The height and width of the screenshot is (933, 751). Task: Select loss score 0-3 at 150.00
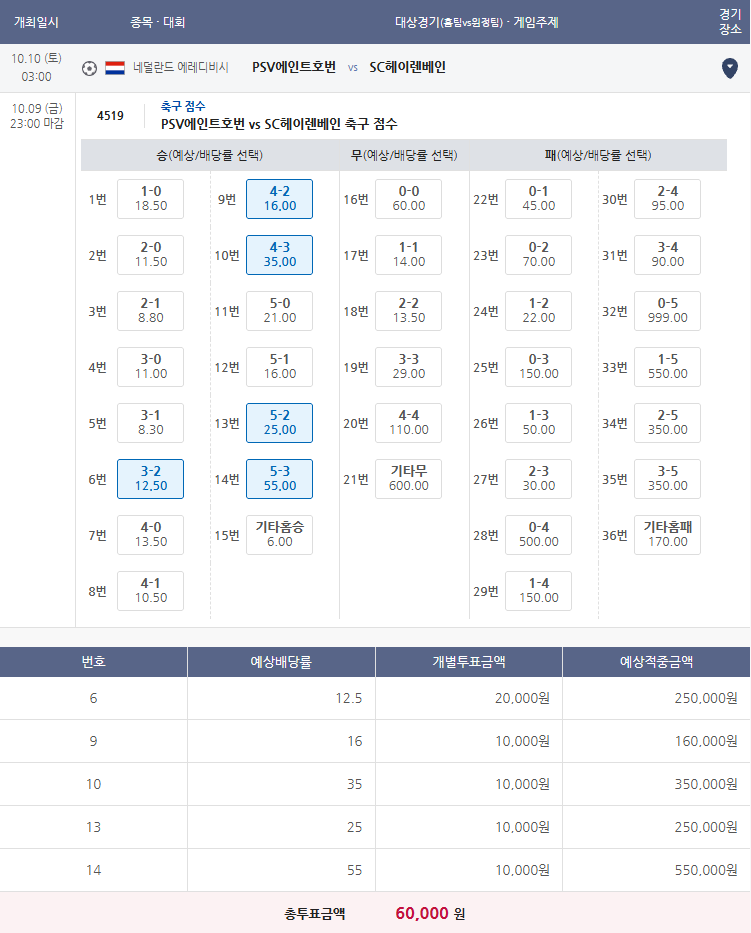tap(539, 367)
